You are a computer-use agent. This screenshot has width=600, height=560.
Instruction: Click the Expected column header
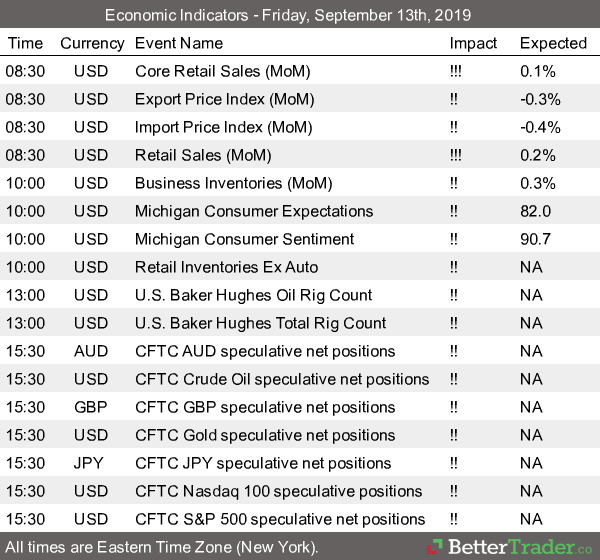click(x=553, y=43)
